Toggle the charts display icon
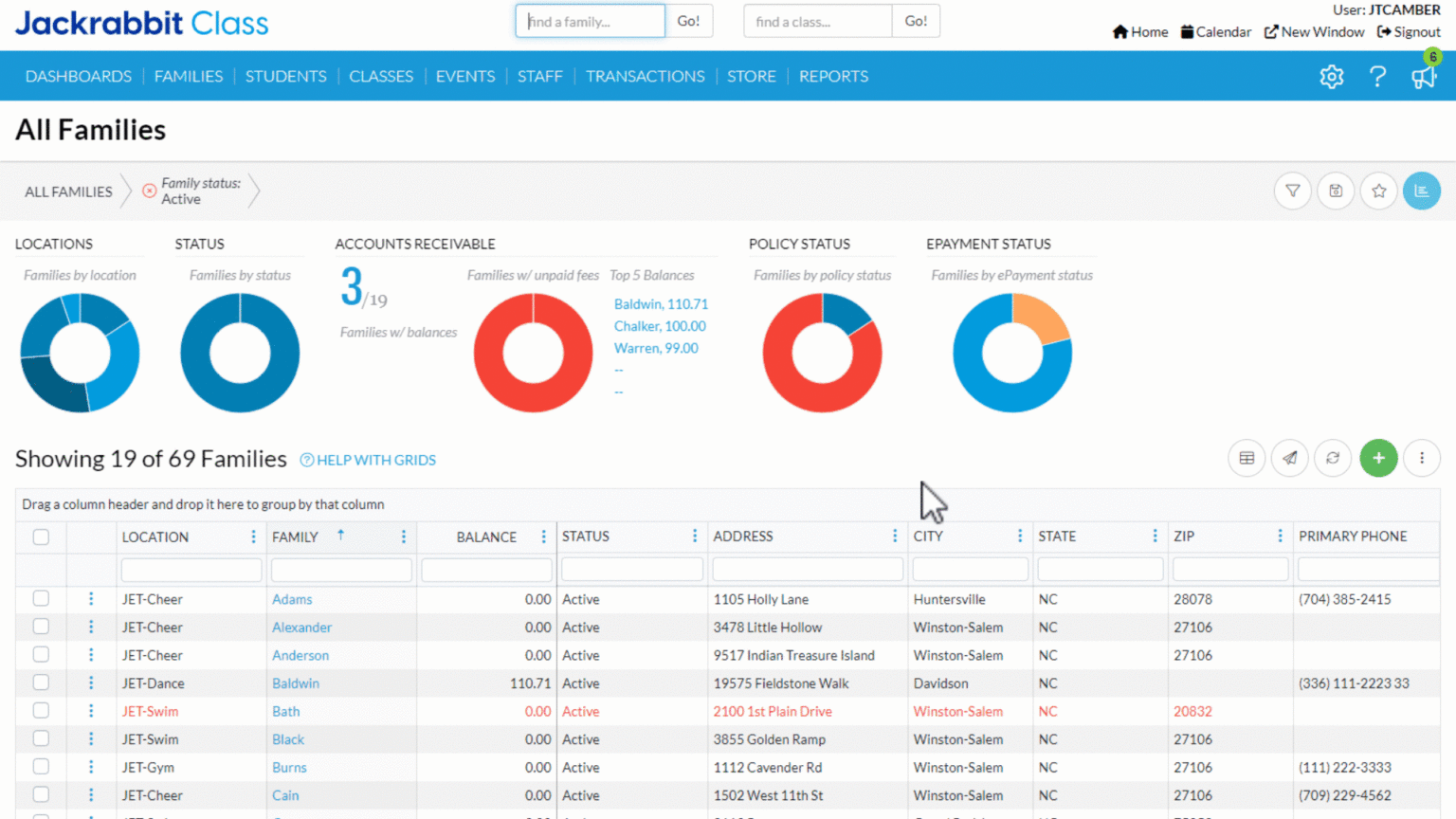The height and width of the screenshot is (819, 1456). click(1421, 191)
